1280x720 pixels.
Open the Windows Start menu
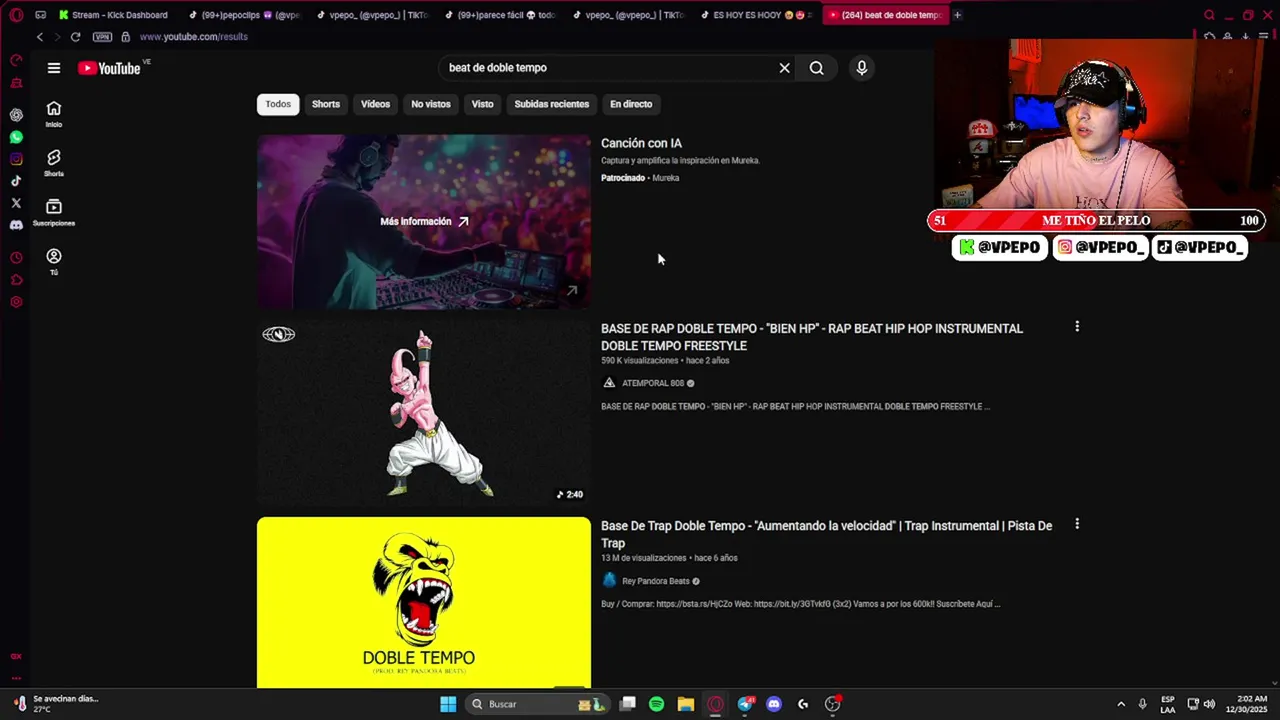448,704
